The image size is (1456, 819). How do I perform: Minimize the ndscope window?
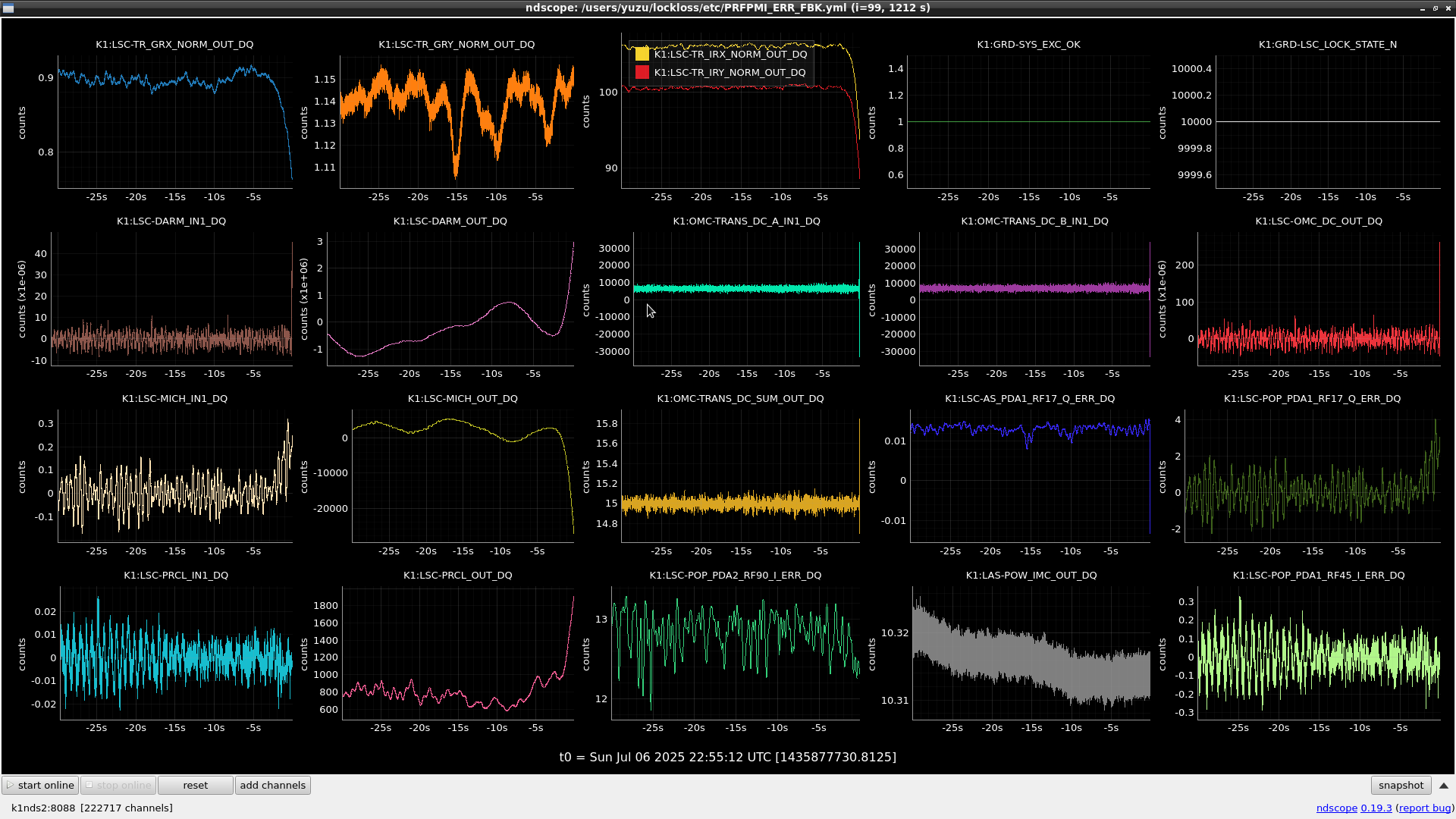pyautogui.click(x=1422, y=8)
